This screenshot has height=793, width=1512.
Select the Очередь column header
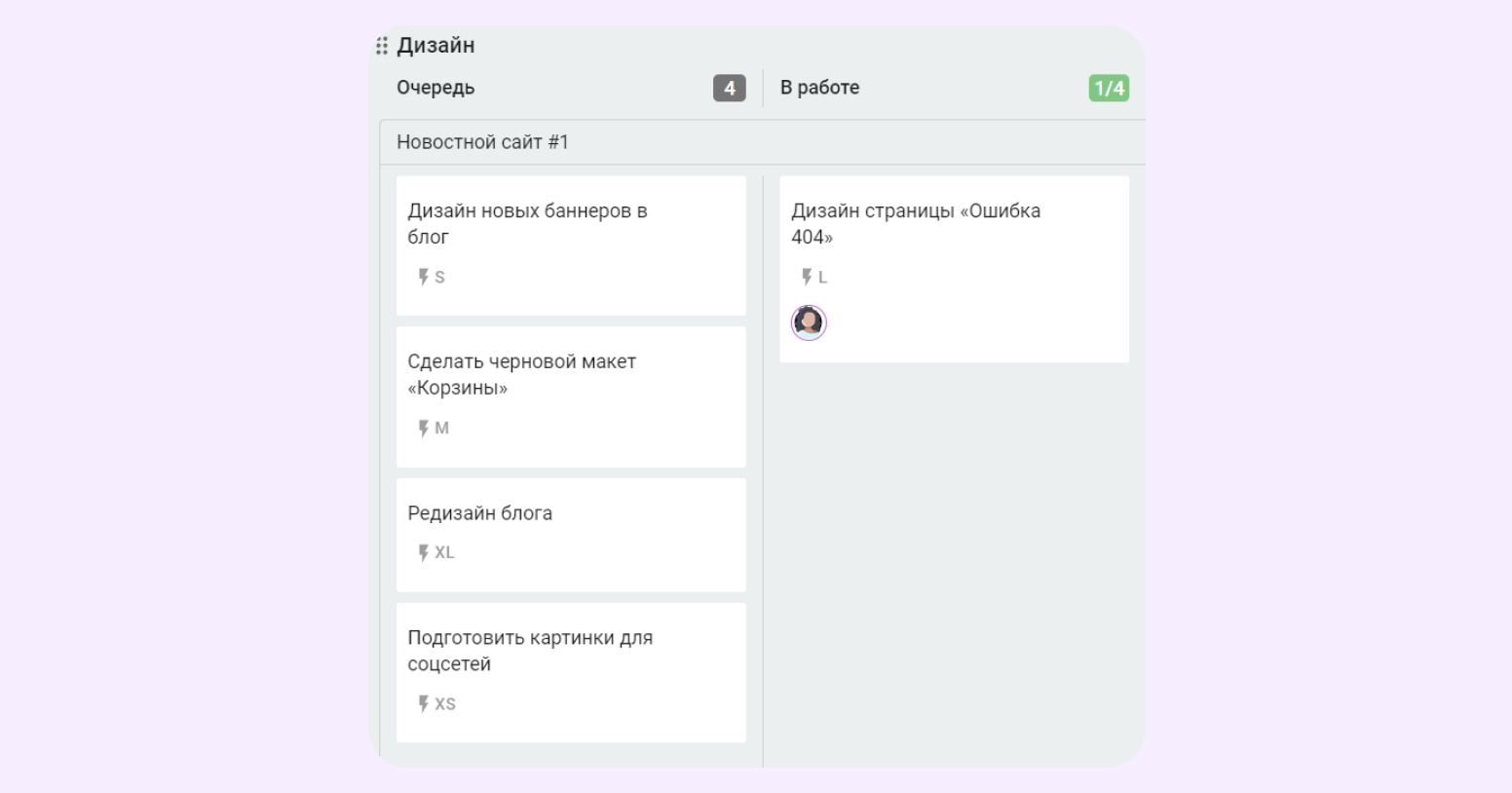[x=435, y=88]
